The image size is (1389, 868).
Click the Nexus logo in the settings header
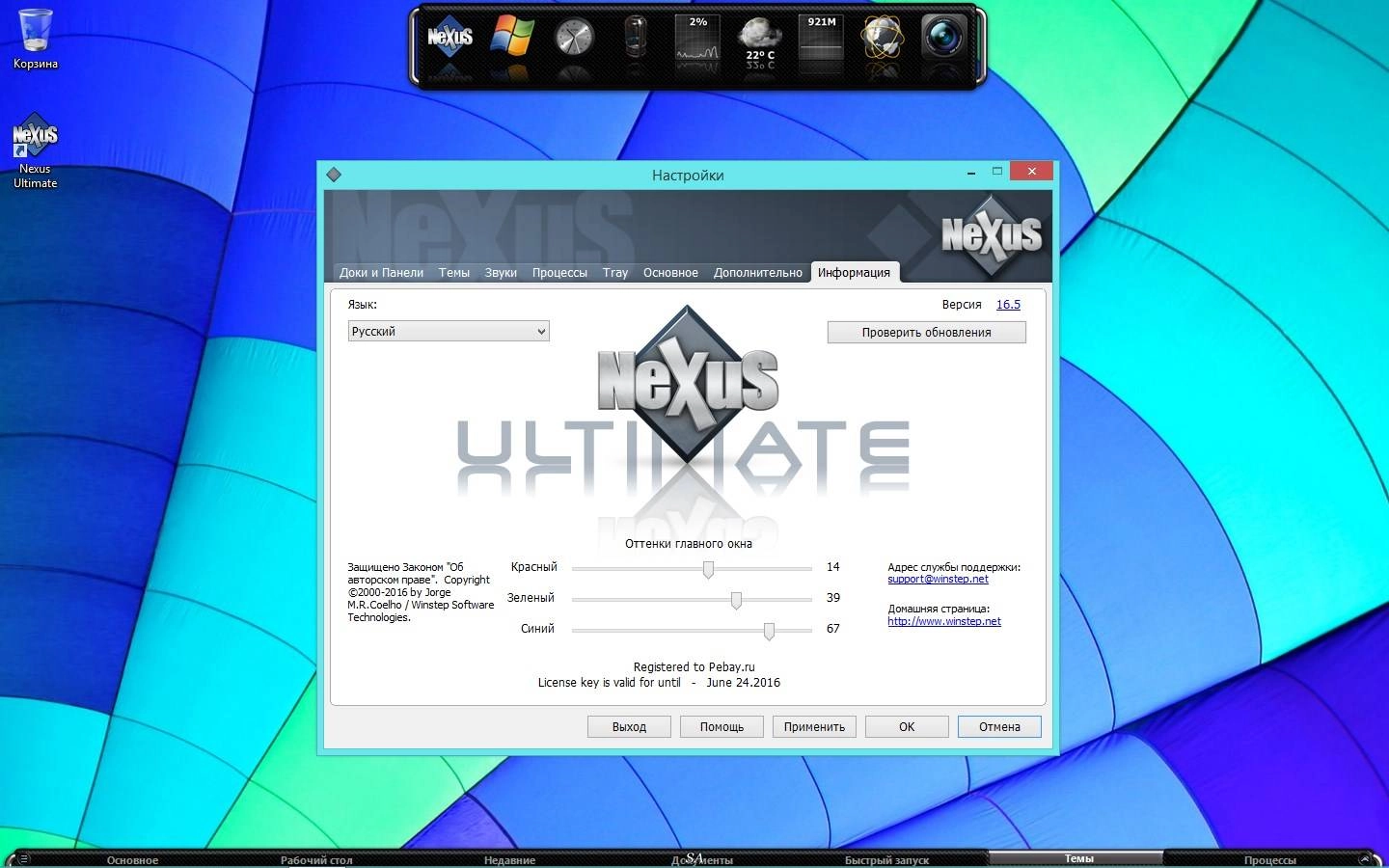(x=992, y=234)
